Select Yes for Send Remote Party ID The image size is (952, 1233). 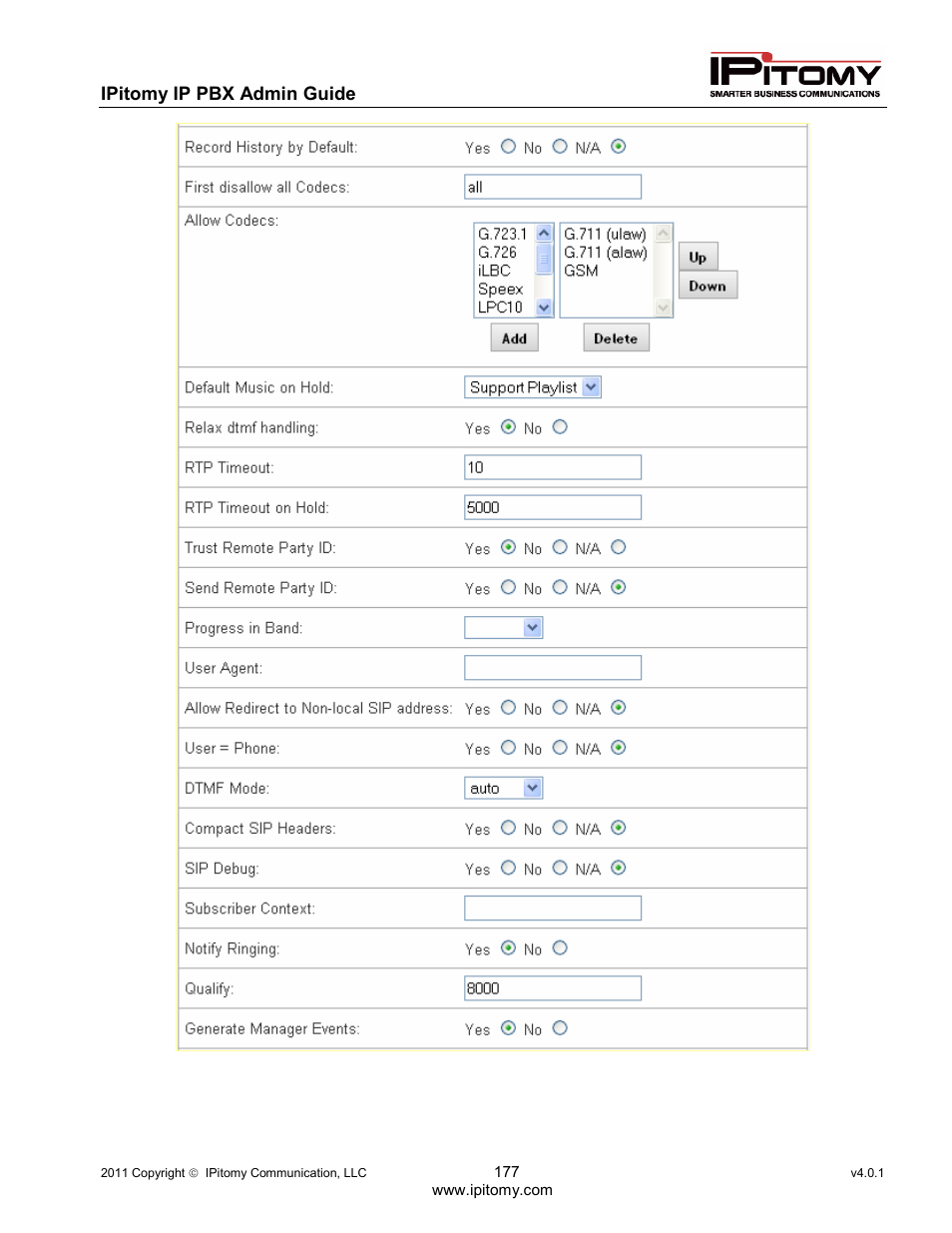[509, 587]
